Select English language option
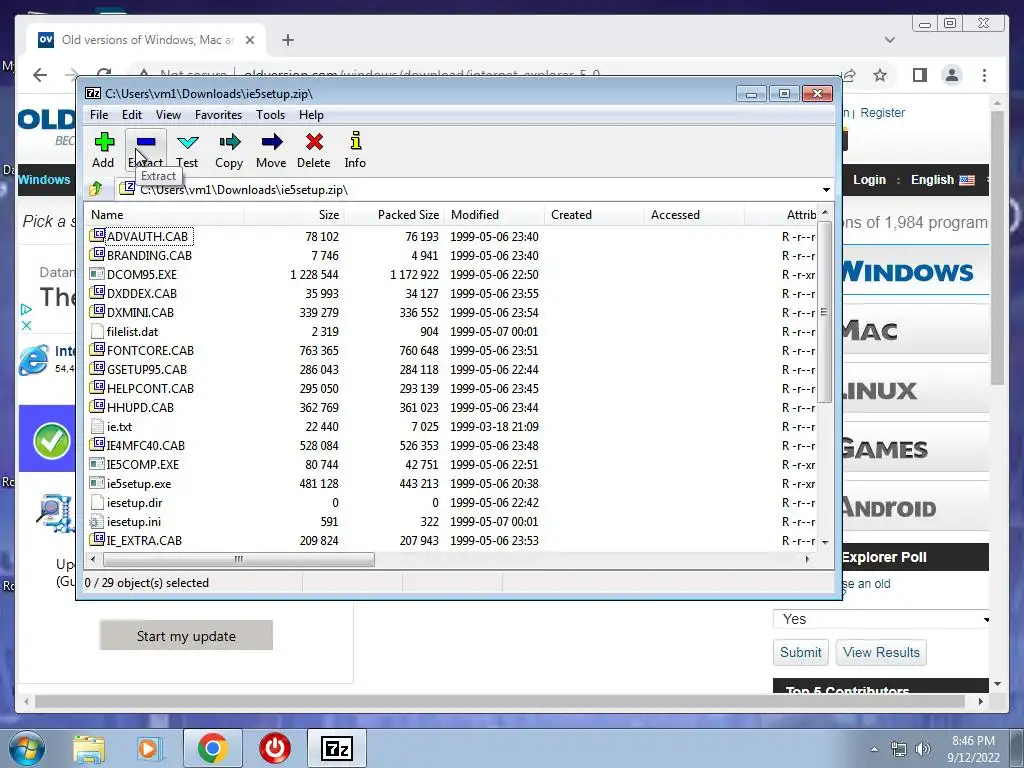Viewport: 1024px width, 768px height. 942,180
